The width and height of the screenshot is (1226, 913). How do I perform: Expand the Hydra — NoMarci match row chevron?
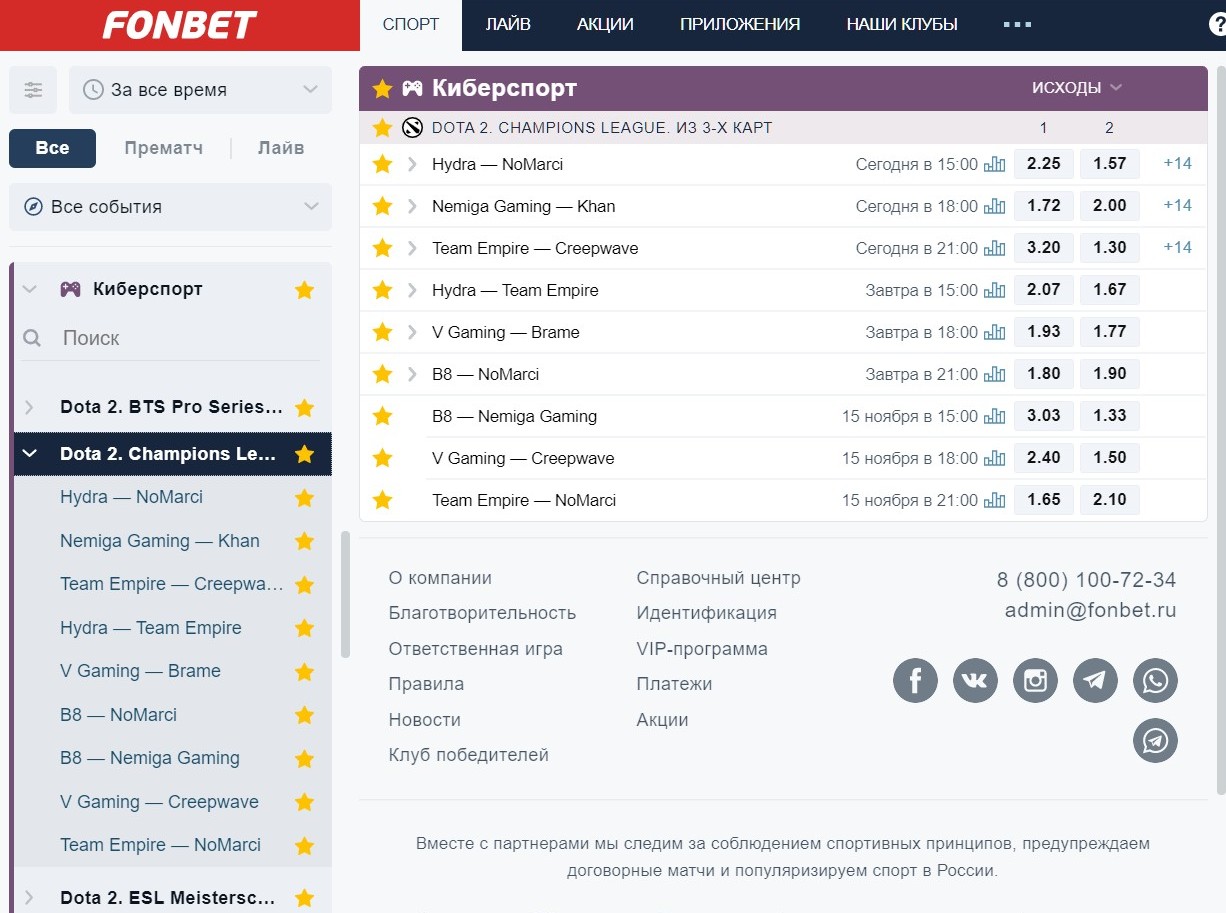click(x=412, y=164)
